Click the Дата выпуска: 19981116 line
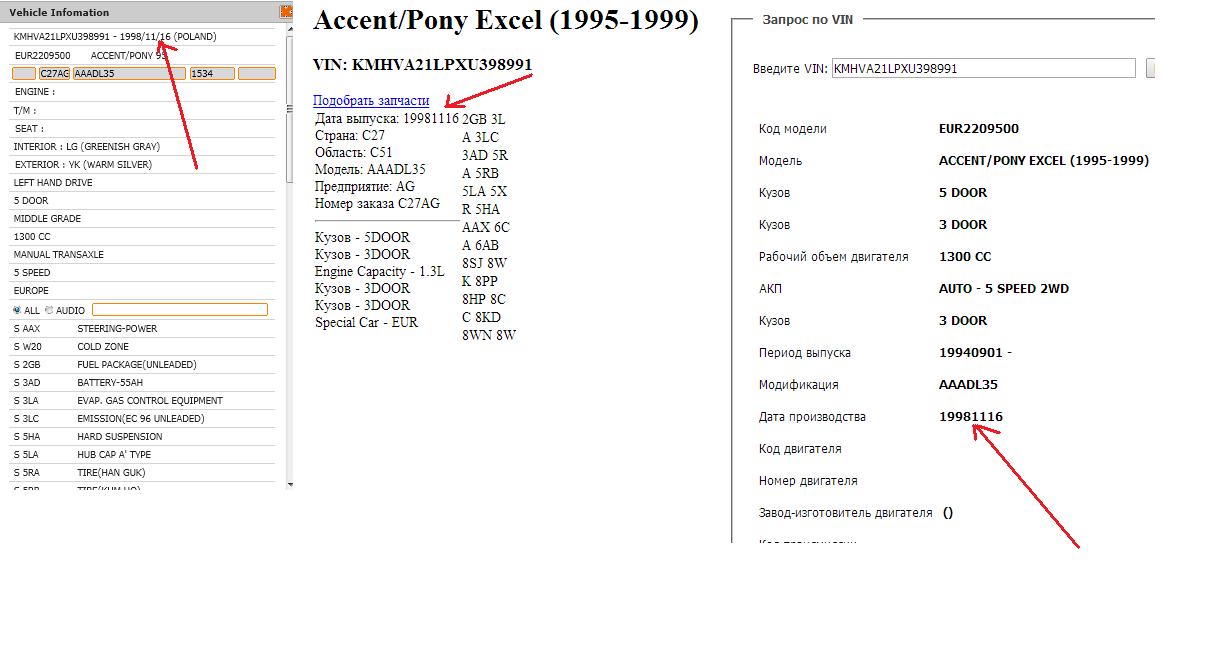The height and width of the screenshot is (650, 1218). (387, 118)
